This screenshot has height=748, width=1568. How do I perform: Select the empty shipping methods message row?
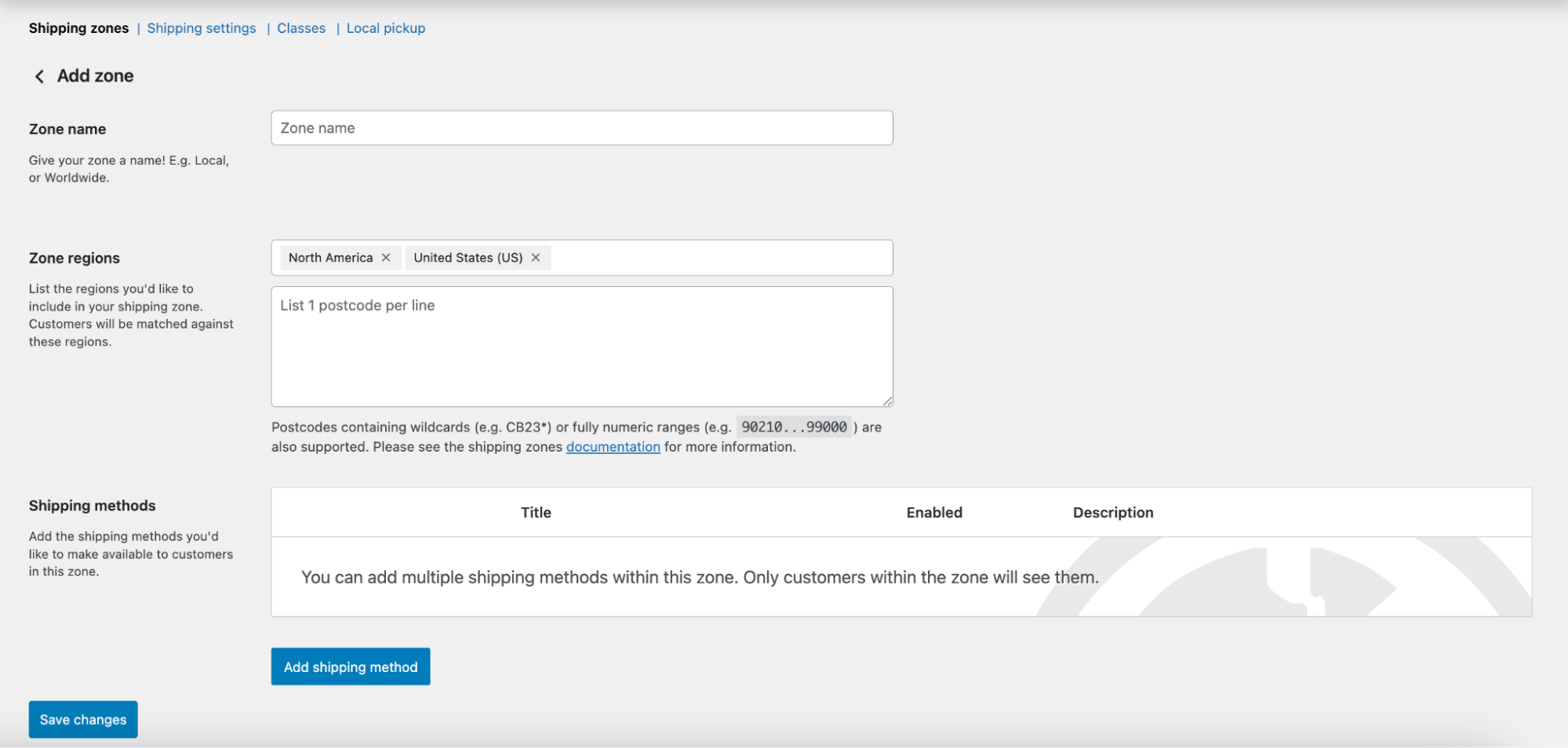[x=699, y=576]
